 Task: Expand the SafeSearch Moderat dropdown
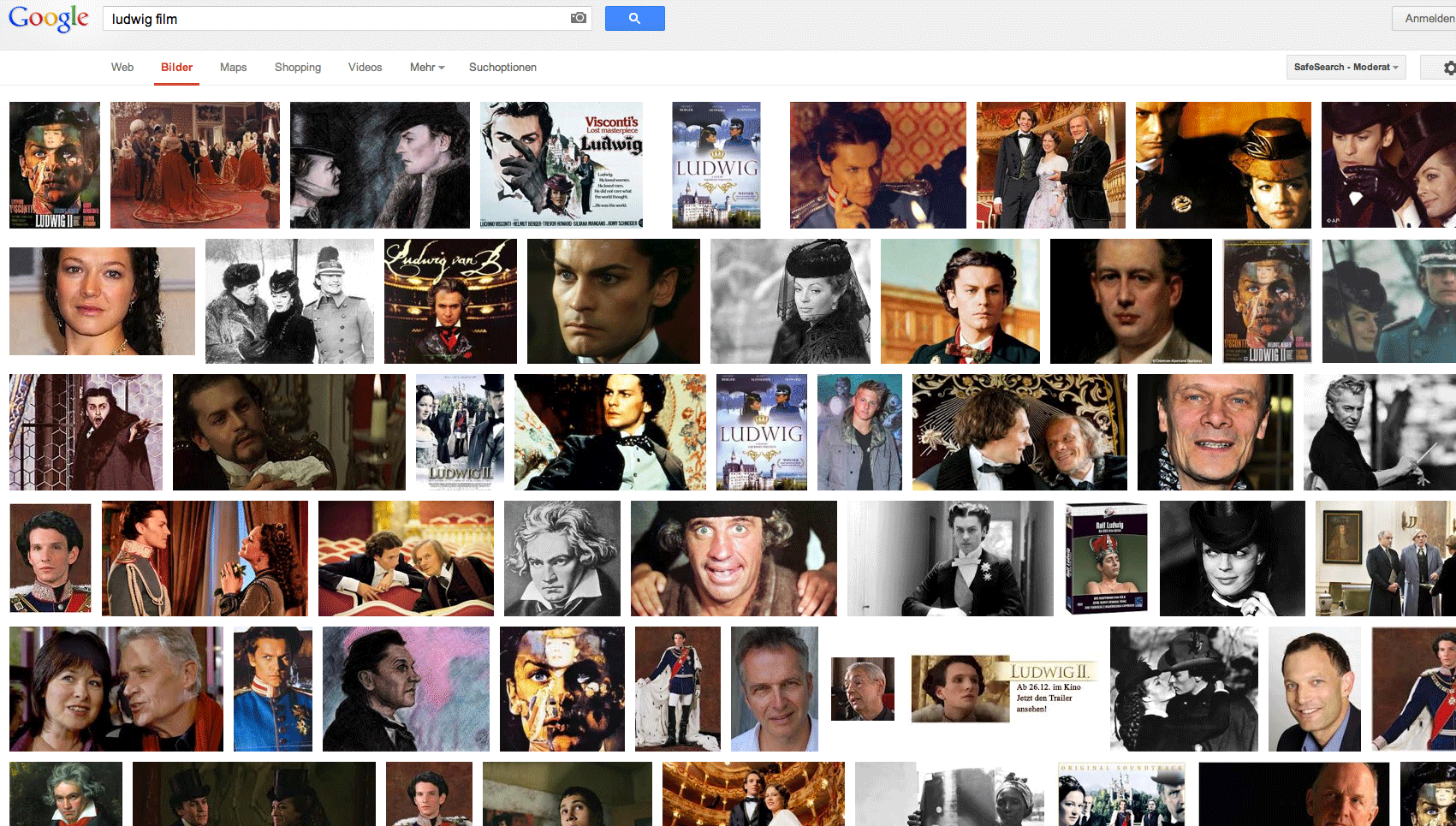[1346, 68]
